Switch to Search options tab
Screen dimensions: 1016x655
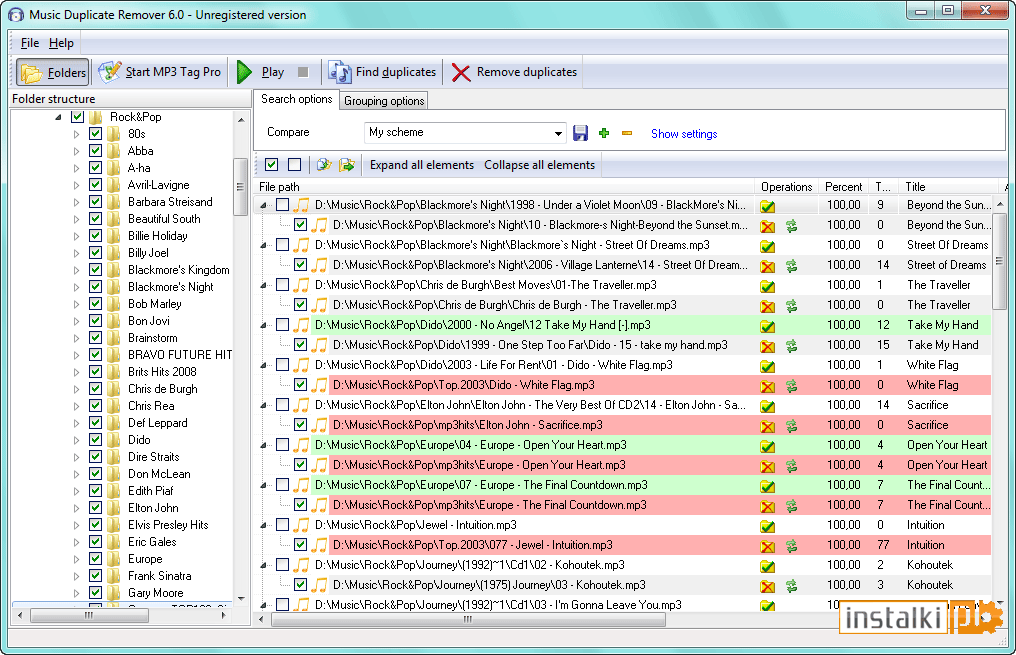(x=296, y=99)
